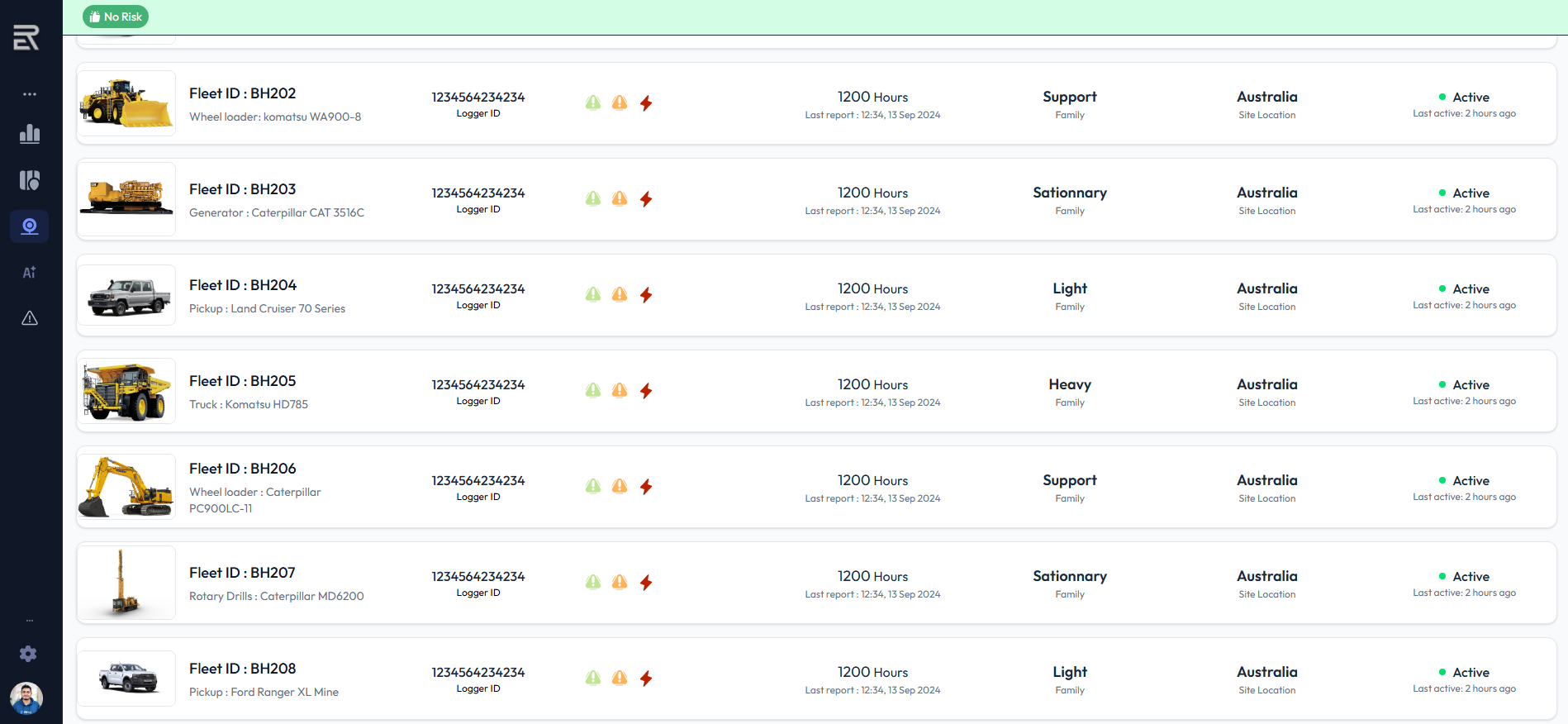Click the green alert icon for BH208
1568x724 pixels.
coord(593,678)
